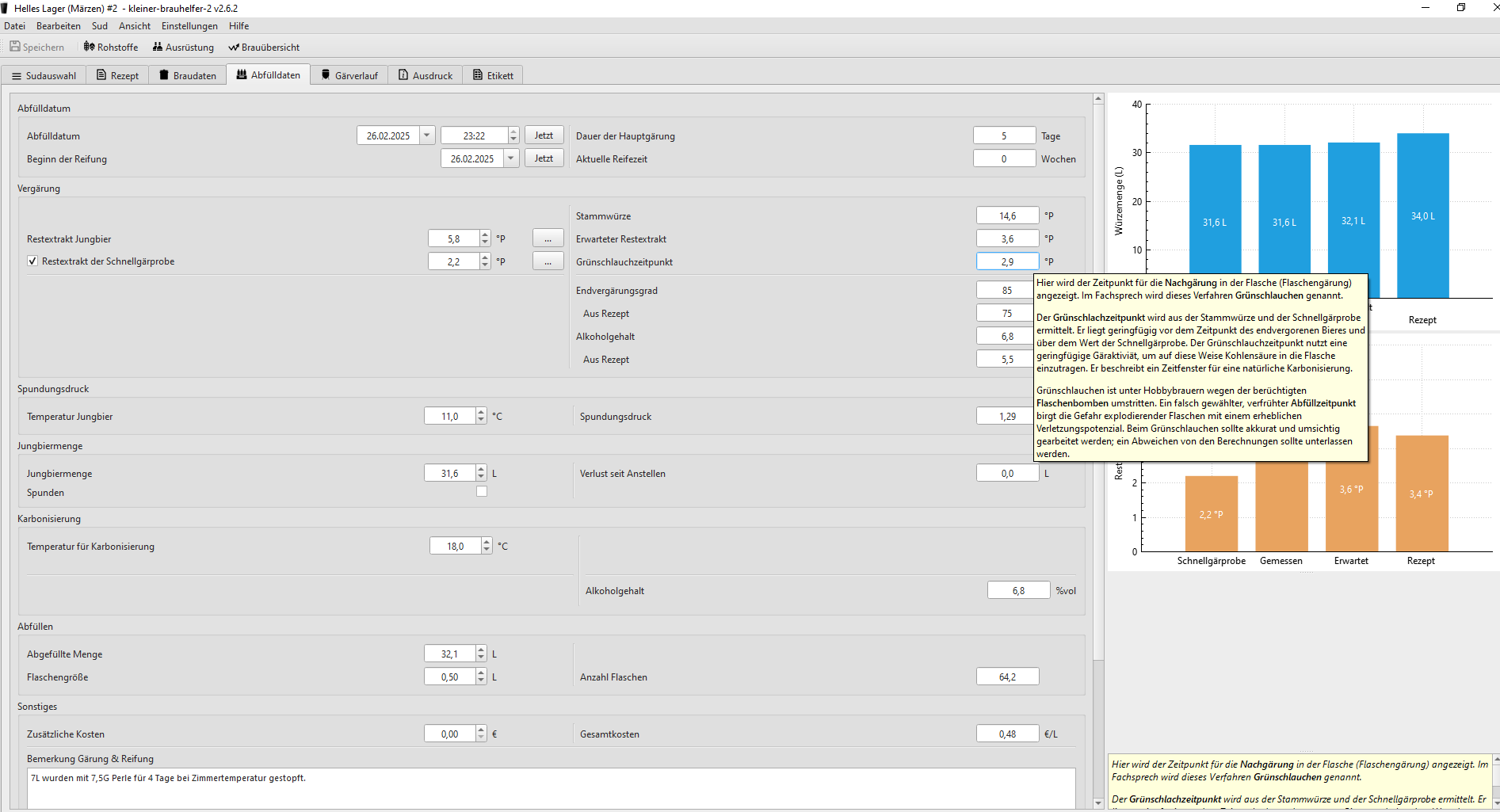Go to the Braudaten tab
The image size is (1500, 812).
pos(188,75)
